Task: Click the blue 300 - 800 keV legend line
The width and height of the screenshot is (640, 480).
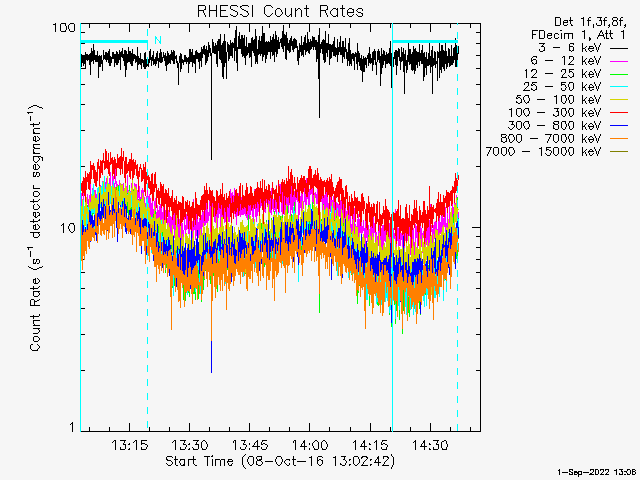Action: [x=618, y=126]
